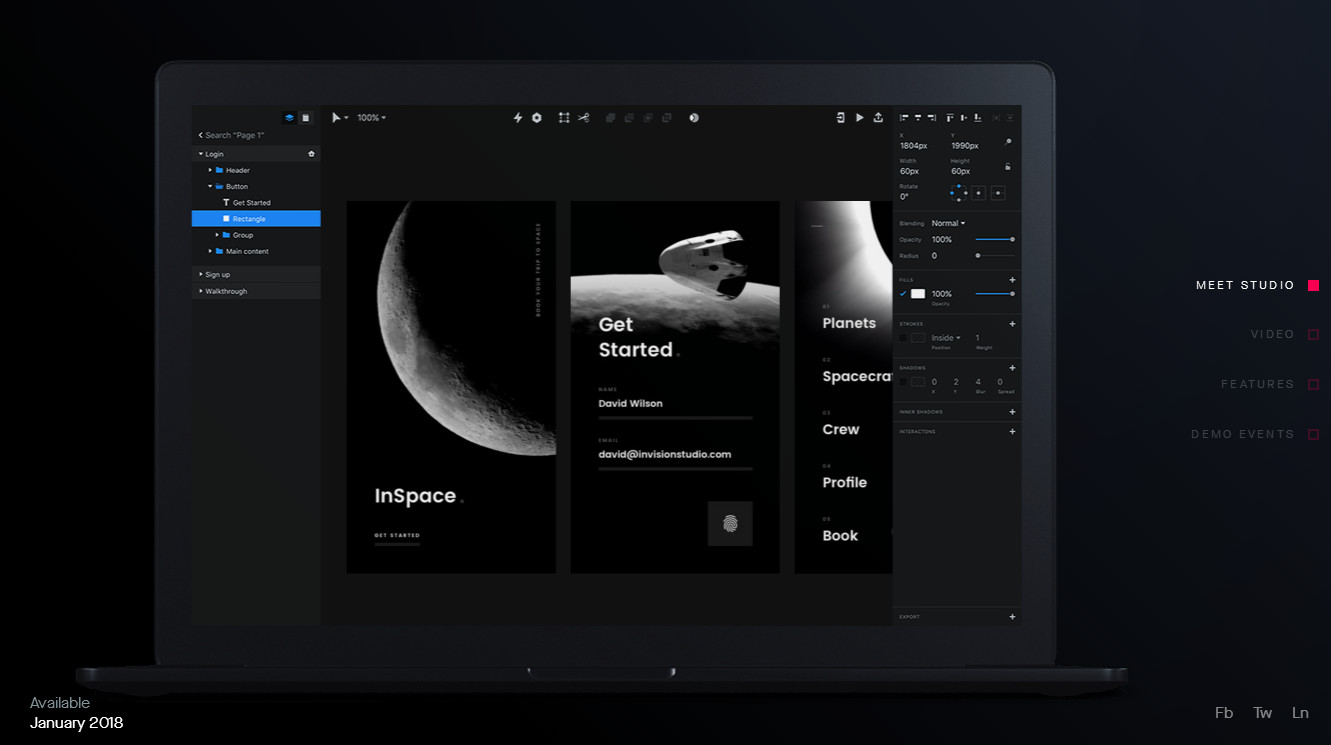1331x745 pixels.
Task: Select the Get Started text layer
Action: point(251,203)
